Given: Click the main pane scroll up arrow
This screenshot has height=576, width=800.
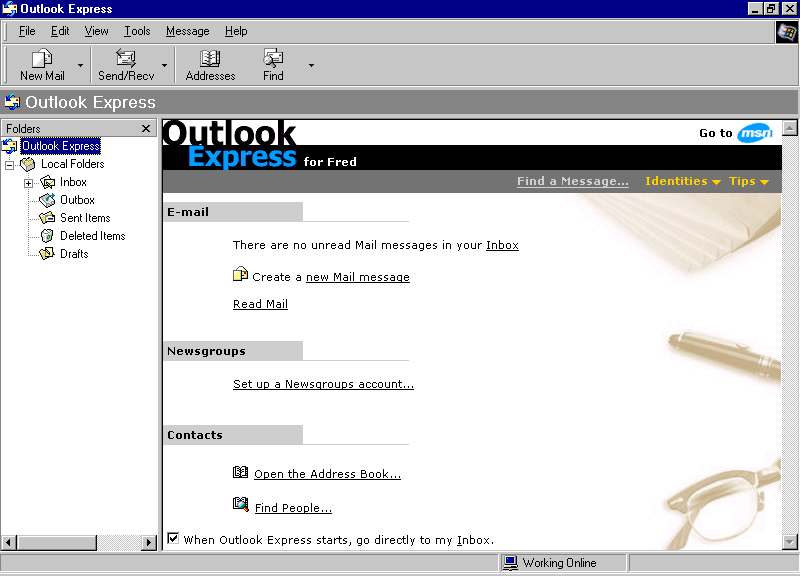Looking at the screenshot, I should [x=789, y=128].
